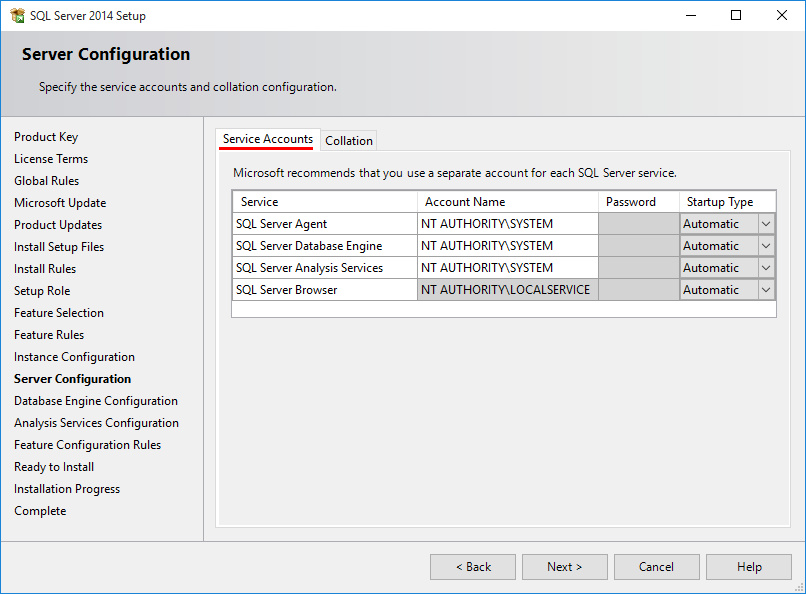Click Instance Configuration step in sidebar
806x594 pixels.
click(75, 357)
